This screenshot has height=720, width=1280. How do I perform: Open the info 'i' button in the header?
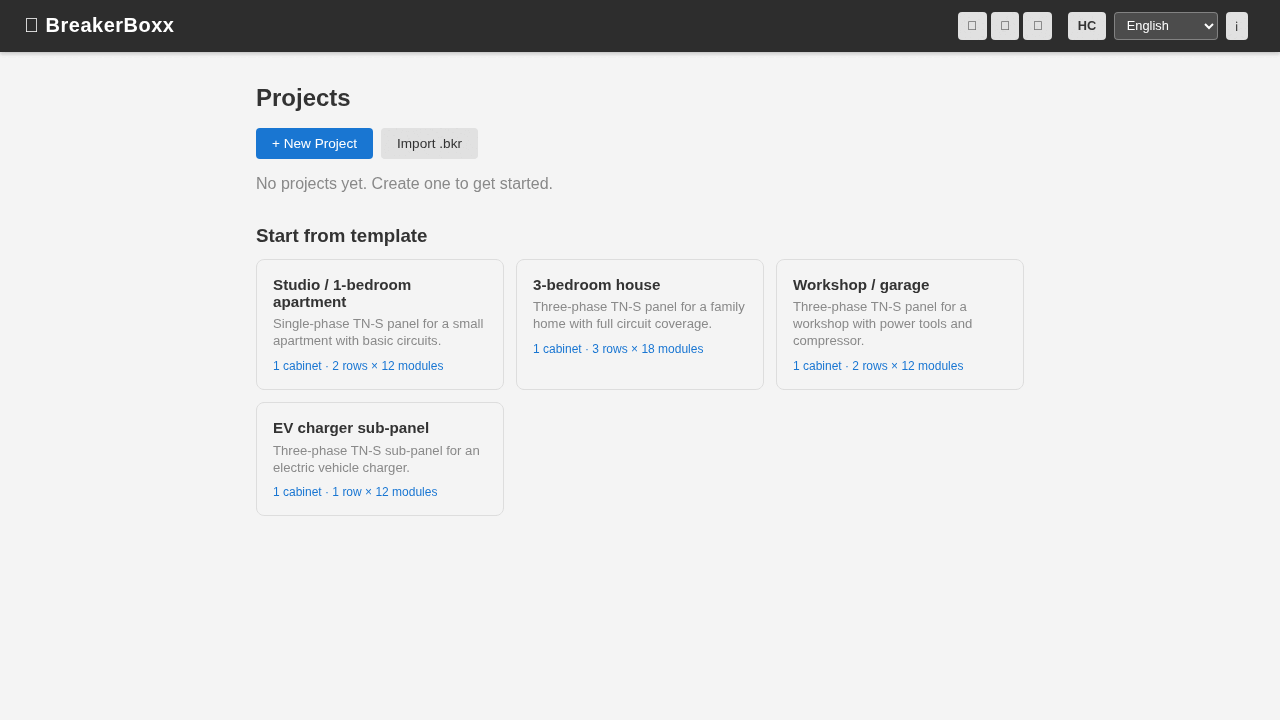(x=1236, y=26)
